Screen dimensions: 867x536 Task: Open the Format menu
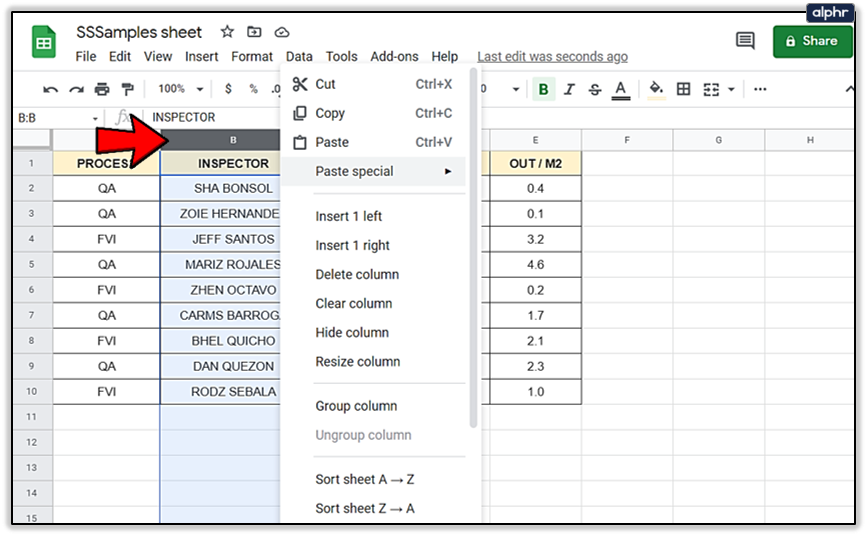[x=252, y=57]
